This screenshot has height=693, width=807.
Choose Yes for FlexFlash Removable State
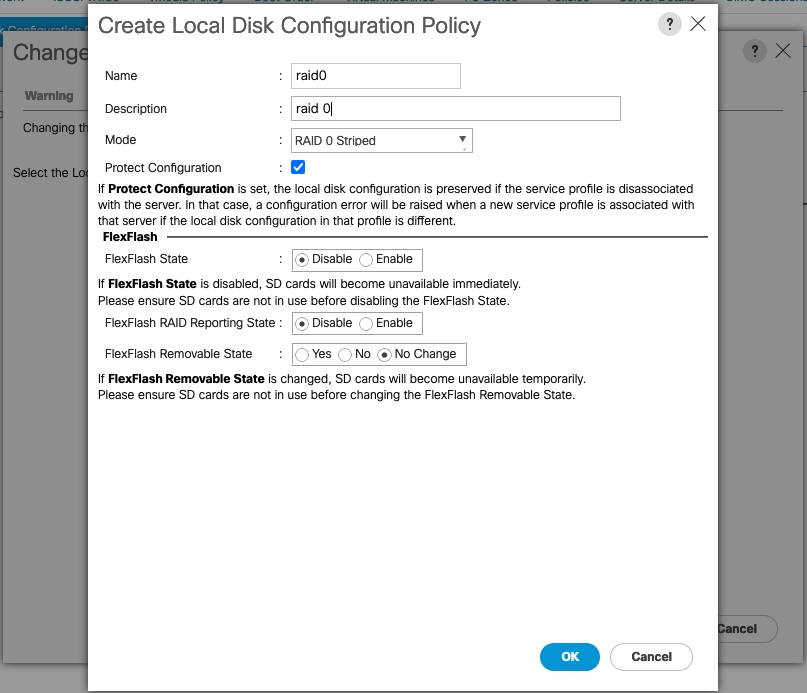click(302, 355)
